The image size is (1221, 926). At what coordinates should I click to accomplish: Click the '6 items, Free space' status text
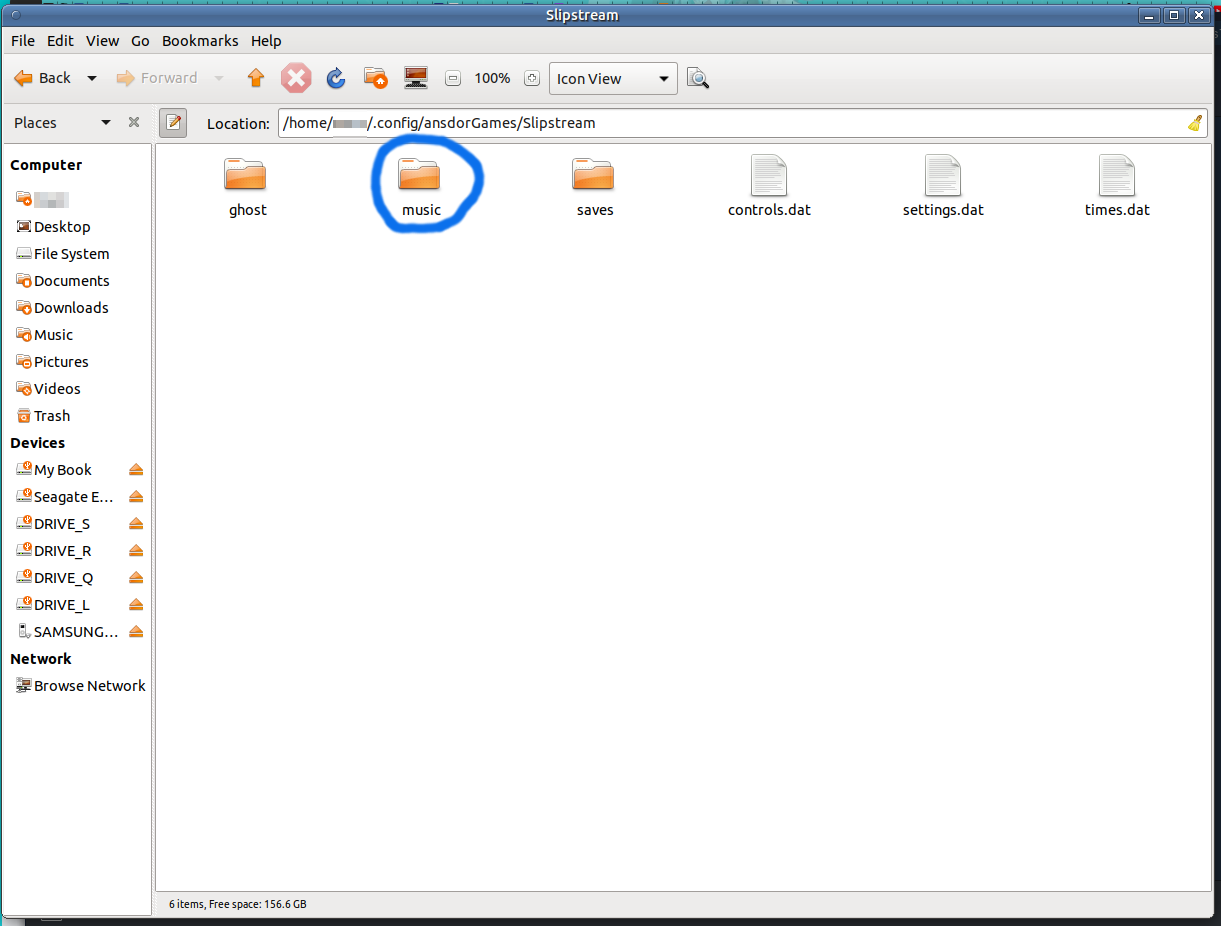click(237, 904)
